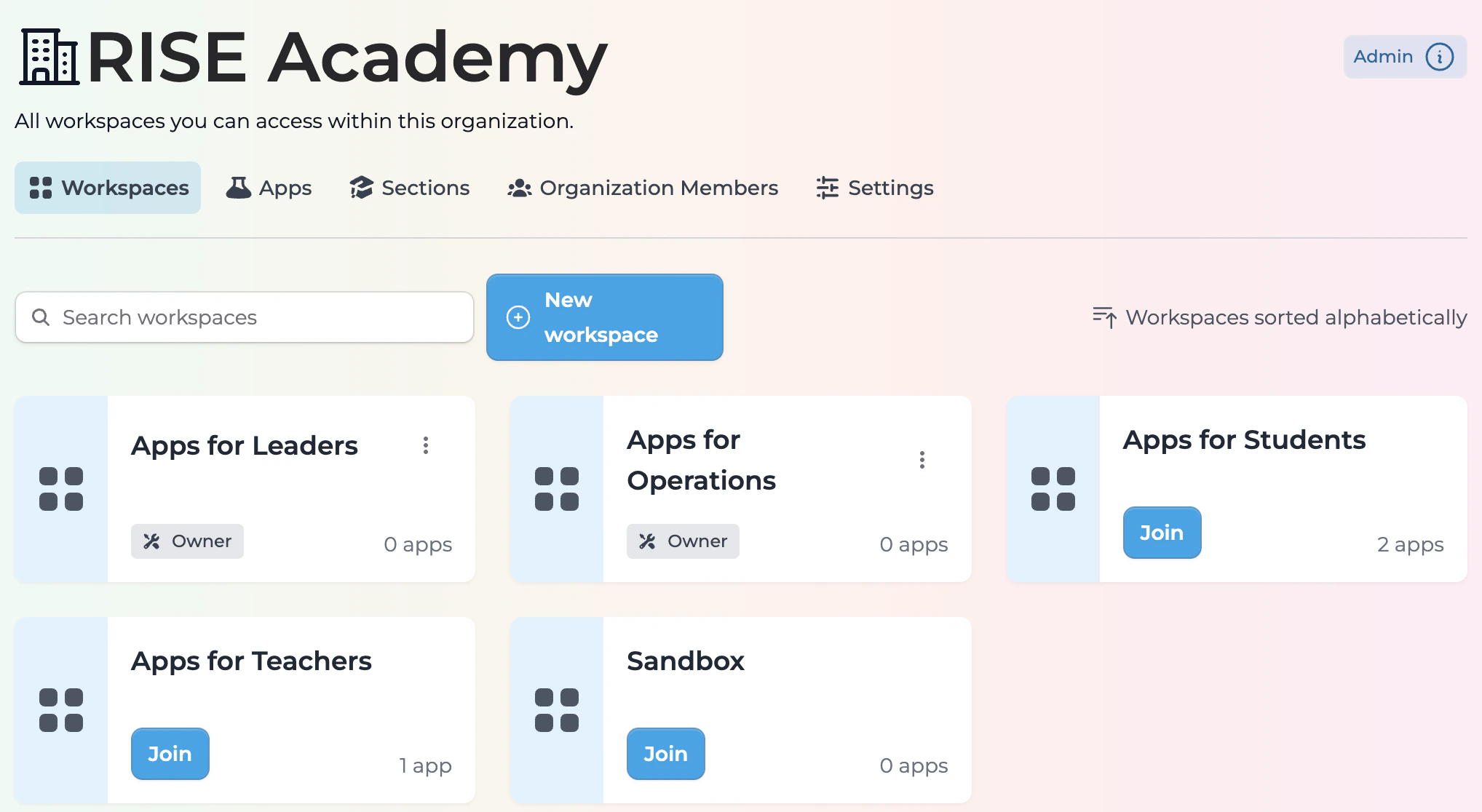Go to Organization Members tab
1482x812 pixels.
[643, 188]
